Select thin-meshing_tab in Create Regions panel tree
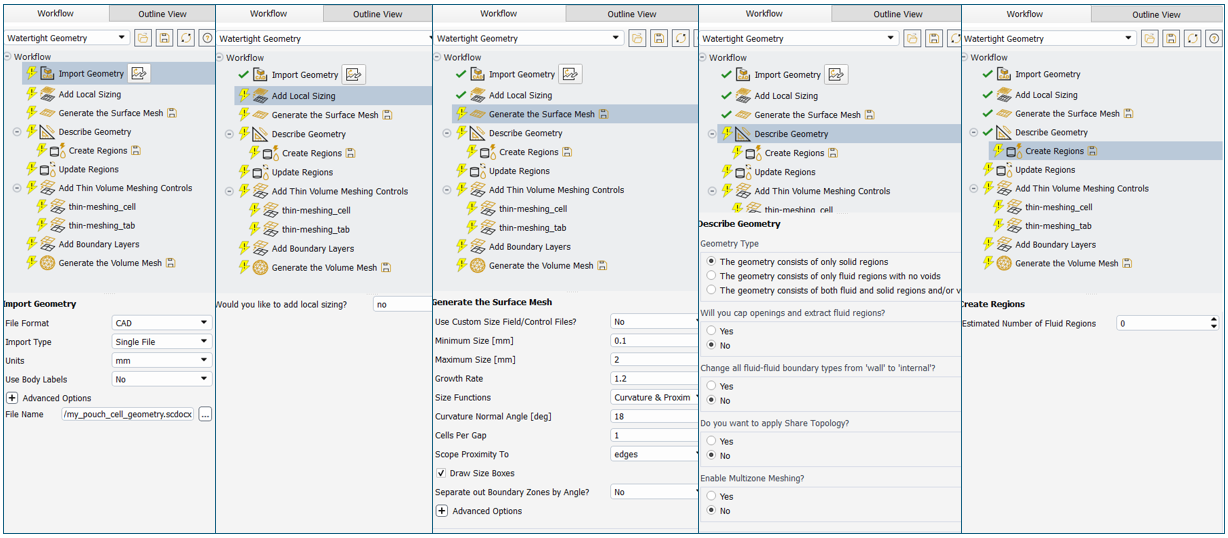The width and height of the screenshot is (1228, 538). (1058, 226)
